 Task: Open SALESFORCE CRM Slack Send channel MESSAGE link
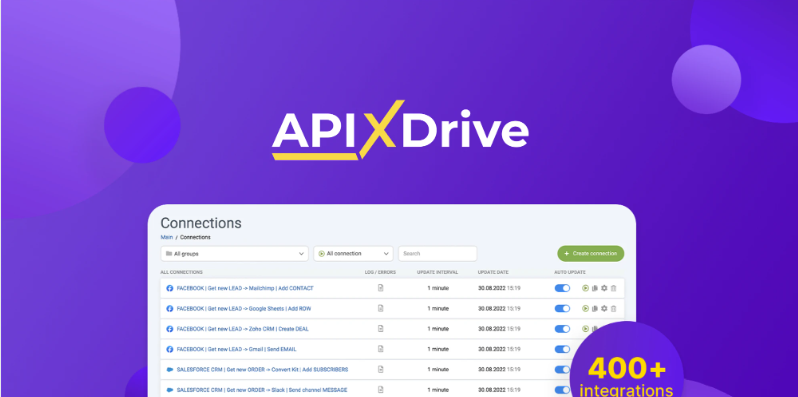[262, 390]
